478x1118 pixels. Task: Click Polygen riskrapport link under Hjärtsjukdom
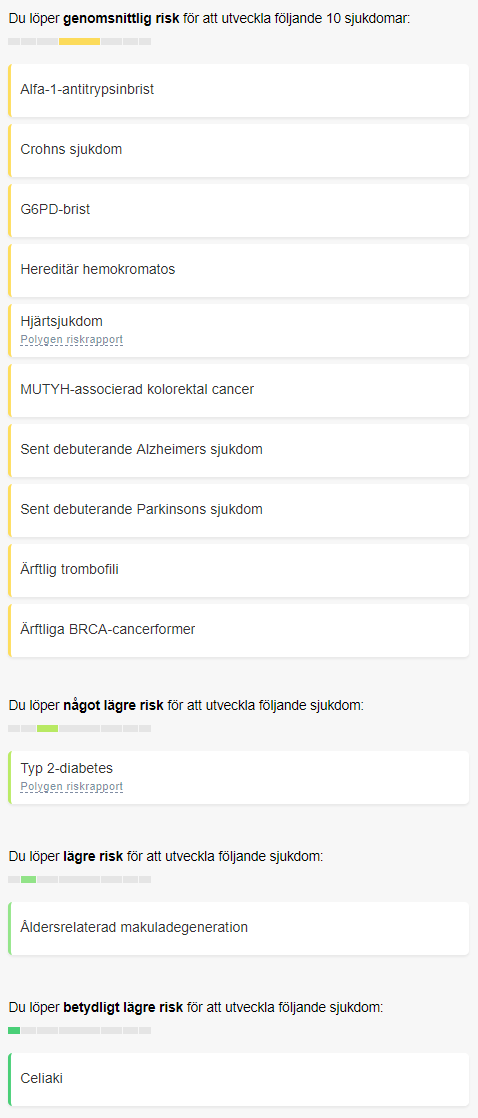click(71, 339)
